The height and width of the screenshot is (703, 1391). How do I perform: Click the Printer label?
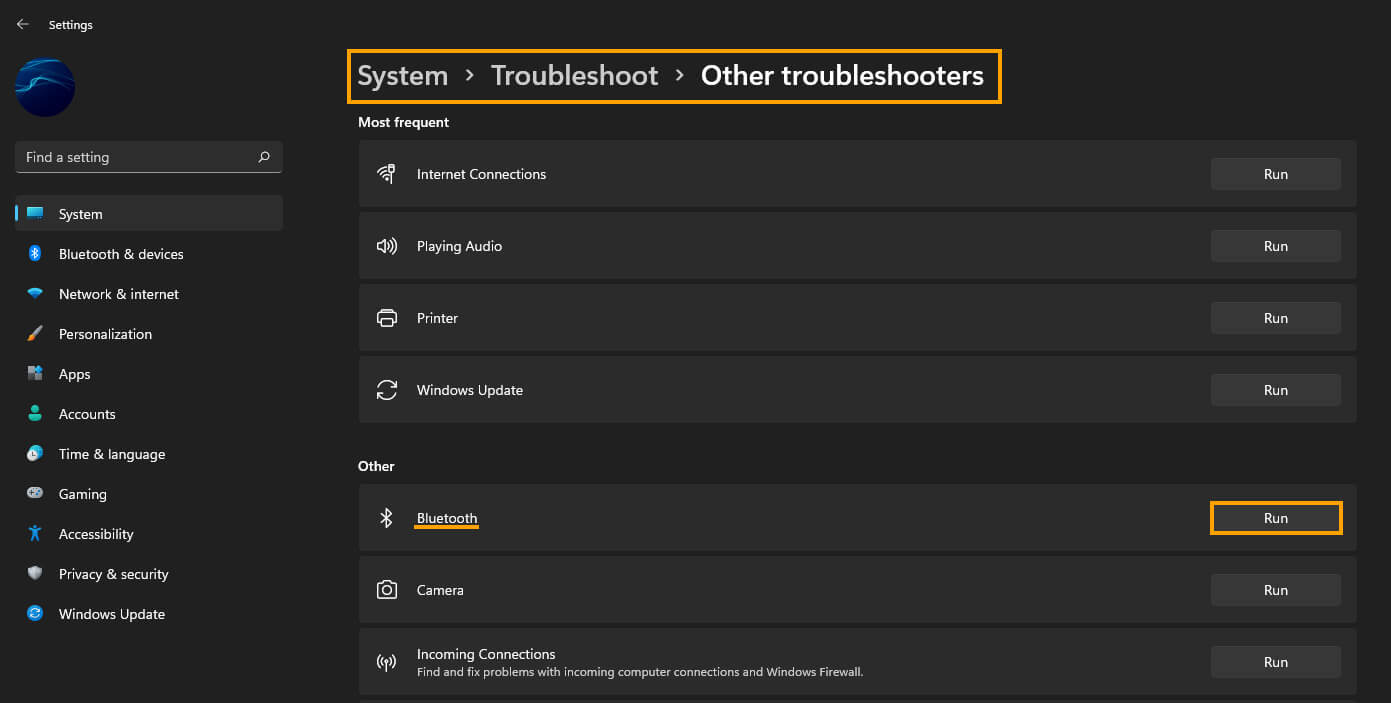pos(437,318)
